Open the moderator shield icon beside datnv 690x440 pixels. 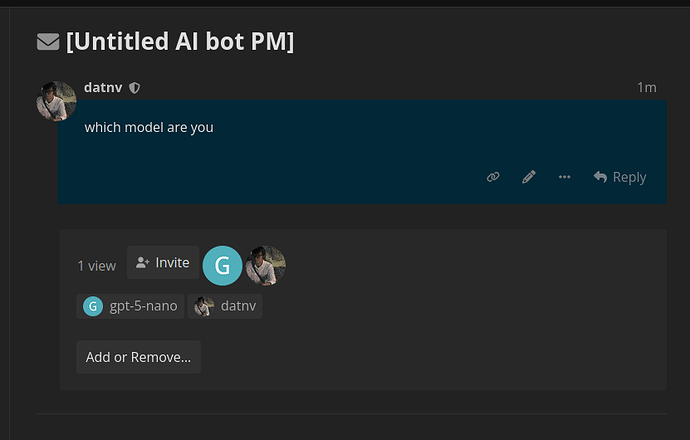tap(134, 88)
